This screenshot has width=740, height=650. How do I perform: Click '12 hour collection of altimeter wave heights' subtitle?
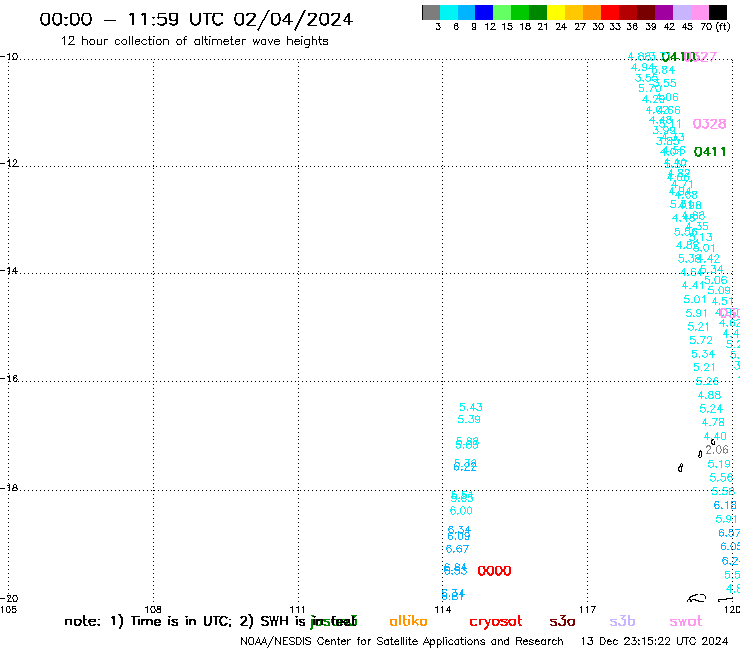194,41
